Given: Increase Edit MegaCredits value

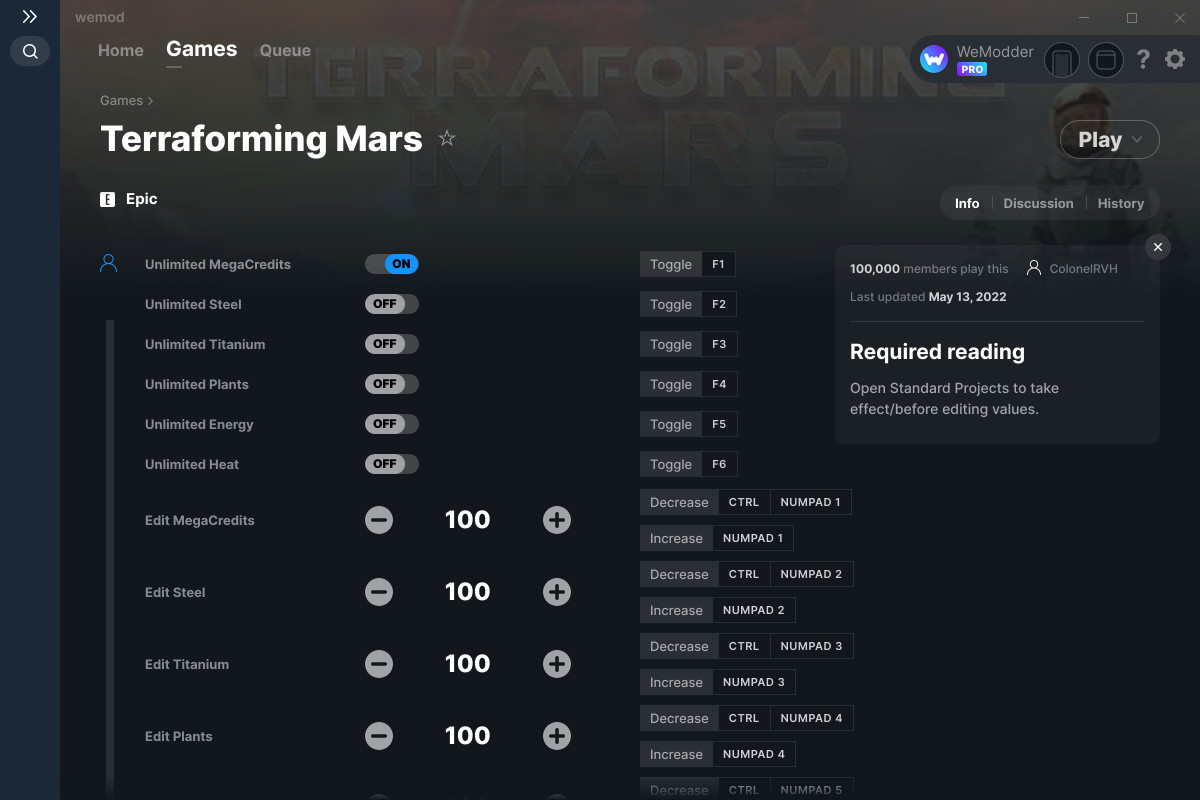Looking at the screenshot, I should click(557, 520).
